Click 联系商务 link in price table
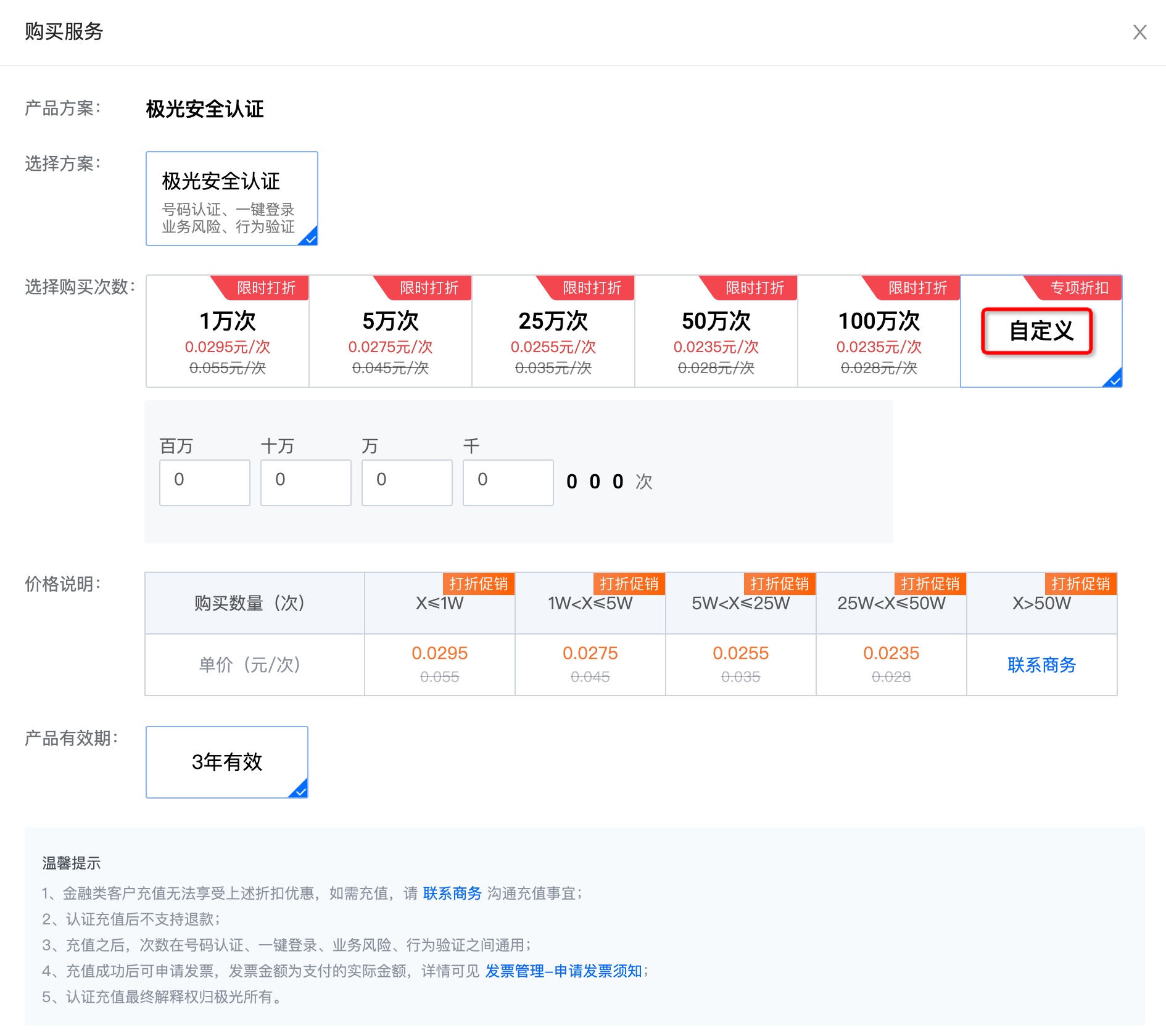1166x1036 pixels. pyautogui.click(x=1041, y=665)
